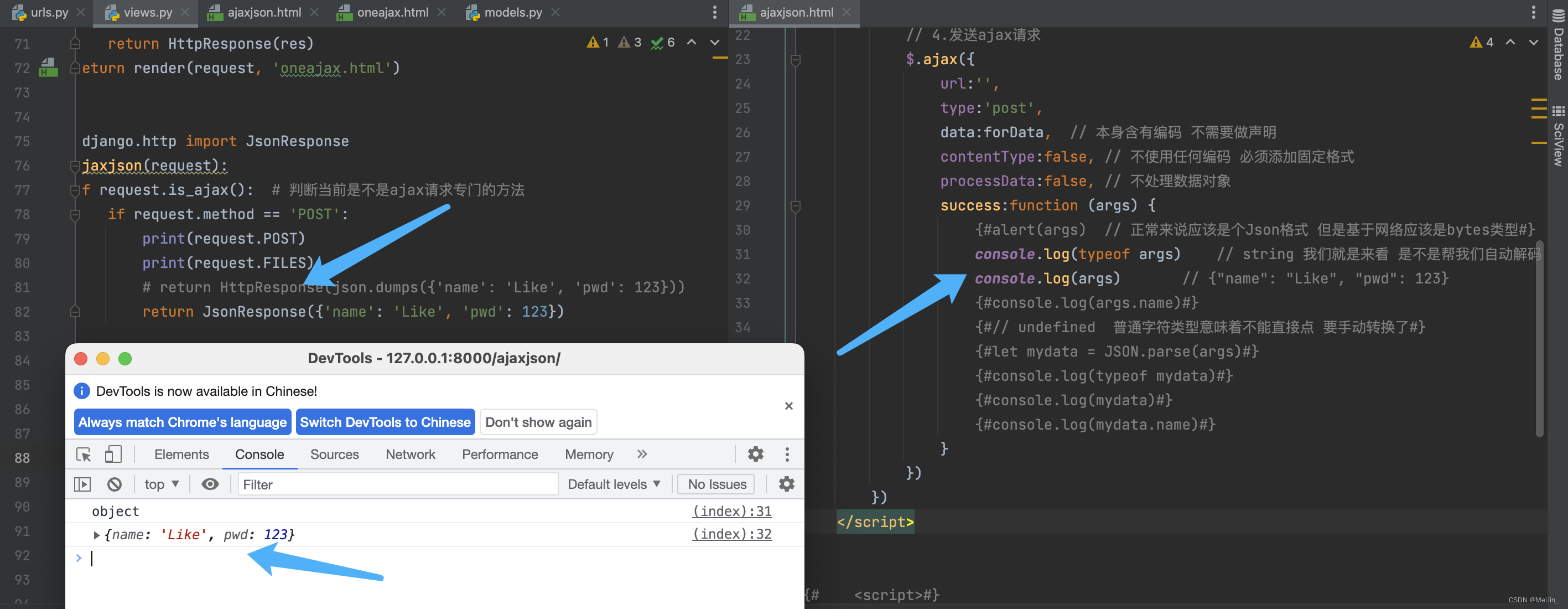
Task: Switch to the models.py editor tab
Action: 504,12
